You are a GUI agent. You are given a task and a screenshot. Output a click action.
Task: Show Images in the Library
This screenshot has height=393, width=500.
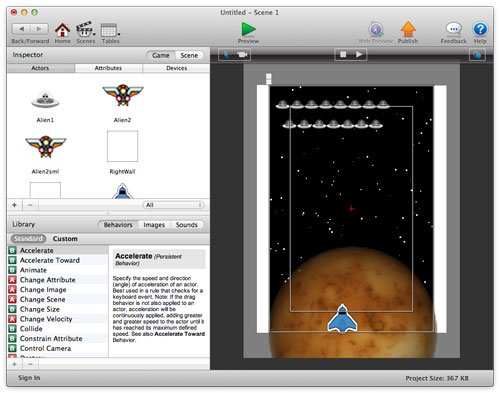tap(154, 225)
